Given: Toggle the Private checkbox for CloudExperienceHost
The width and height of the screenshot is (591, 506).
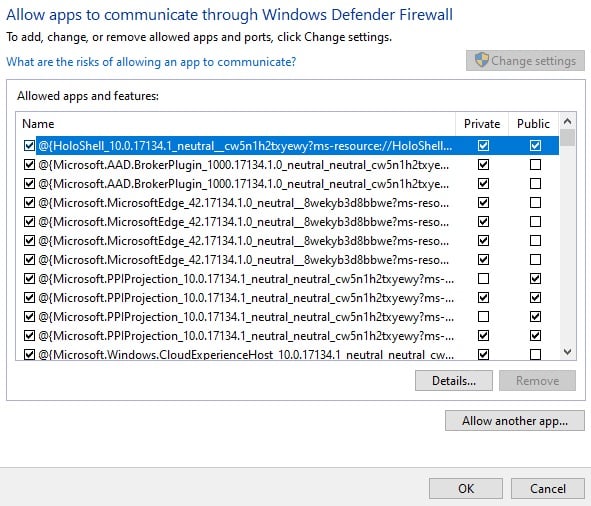Looking at the screenshot, I should (483, 354).
